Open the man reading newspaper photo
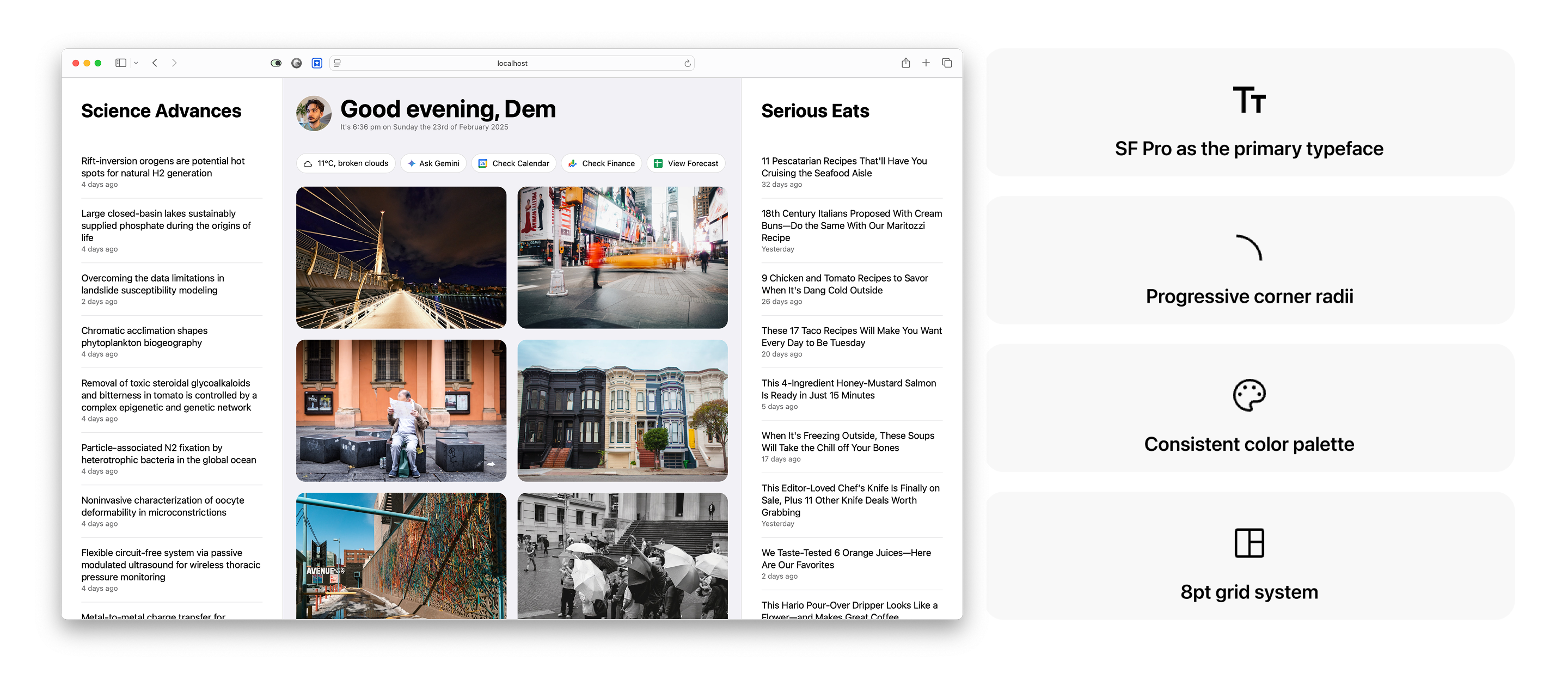This screenshot has height=686, width=1568. coord(401,411)
